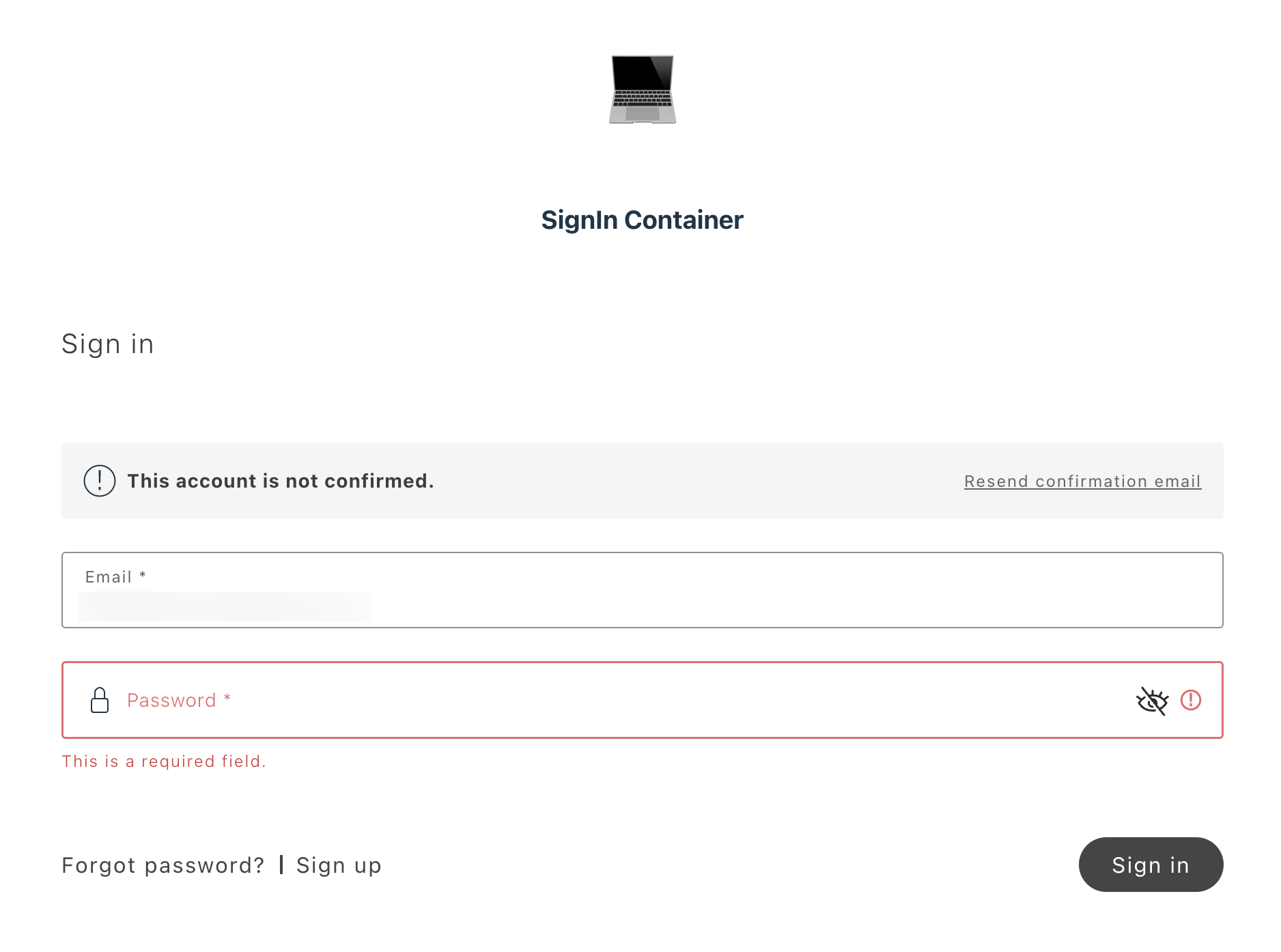This screenshot has width=1281, height=952.
Task: Focus the Email input field
Action: pyautogui.click(x=615, y=601)
